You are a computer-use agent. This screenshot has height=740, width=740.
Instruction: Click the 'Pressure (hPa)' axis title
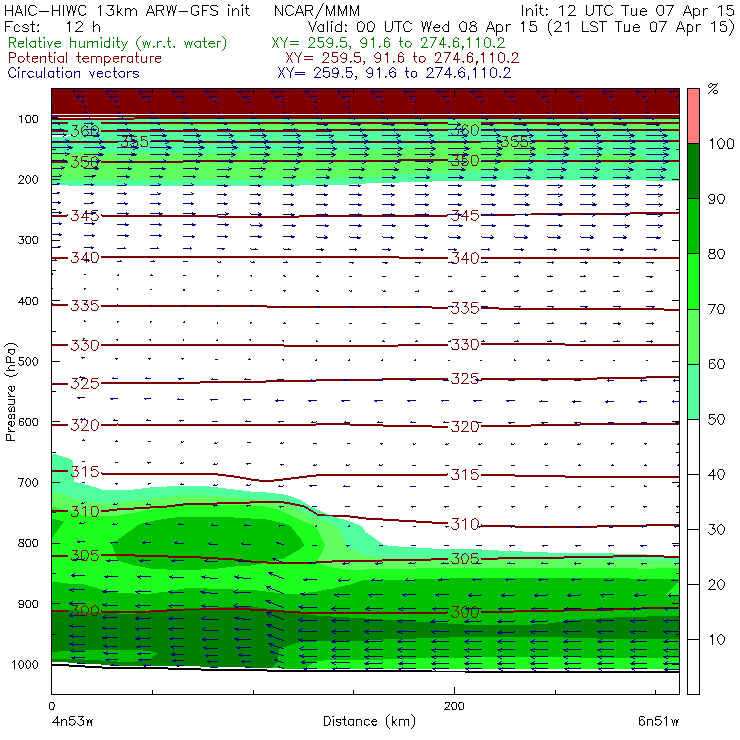(x=10, y=392)
